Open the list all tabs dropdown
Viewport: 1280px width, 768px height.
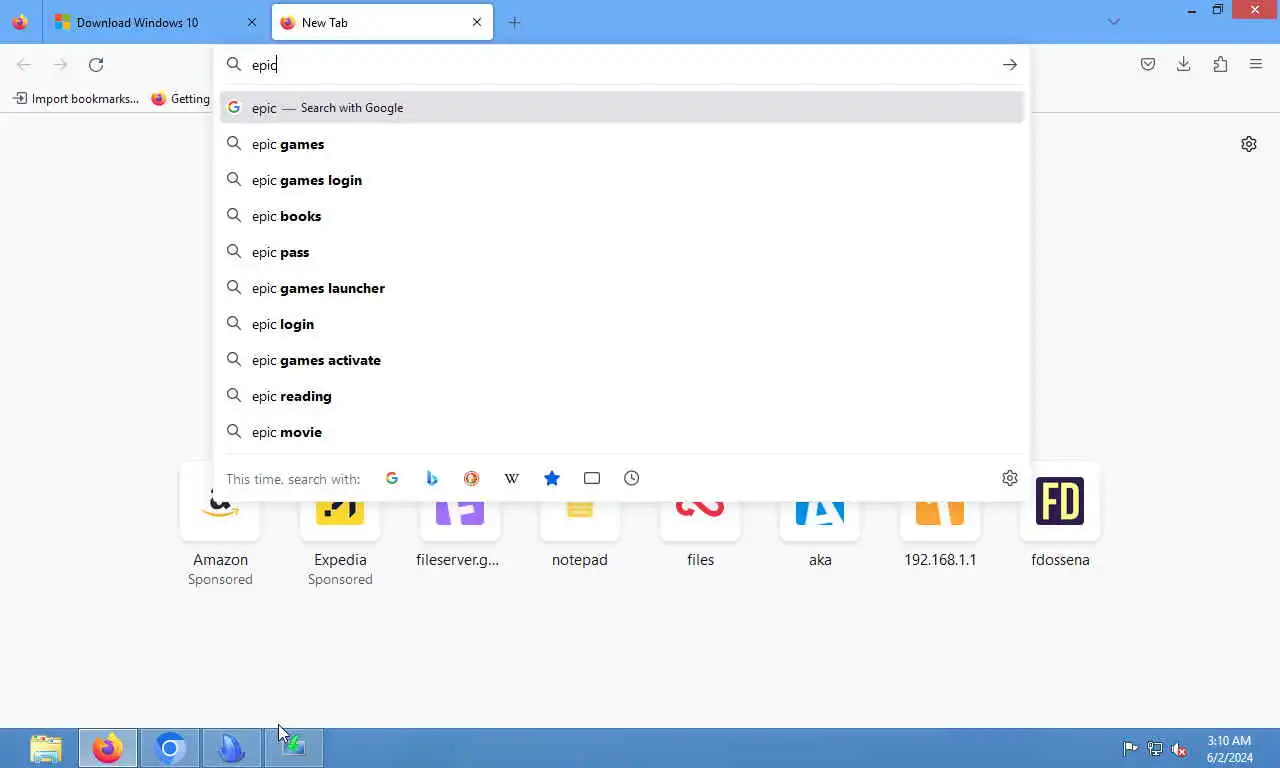1114,22
